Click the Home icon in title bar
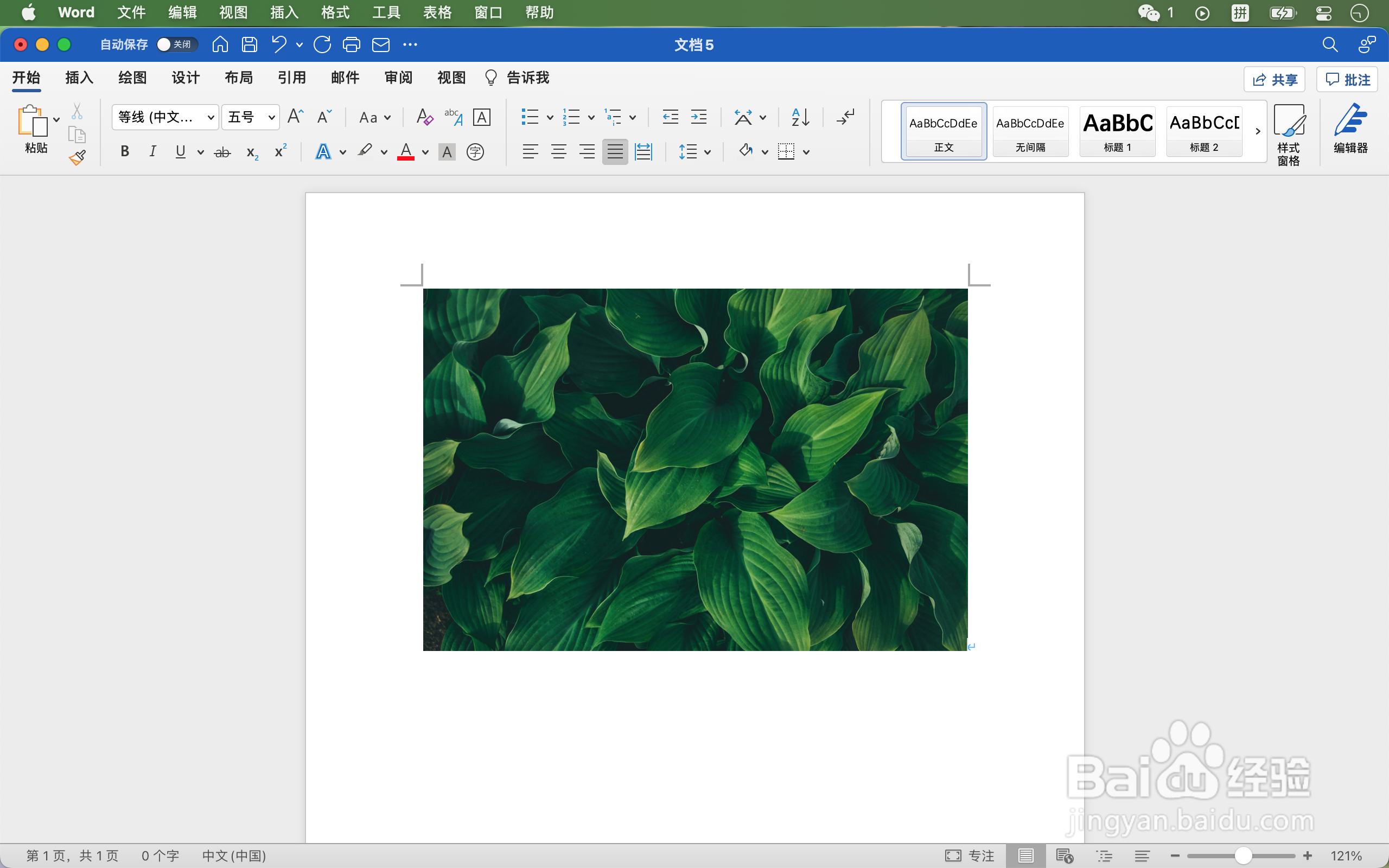Viewport: 1389px width, 868px height. coord(220,44)
